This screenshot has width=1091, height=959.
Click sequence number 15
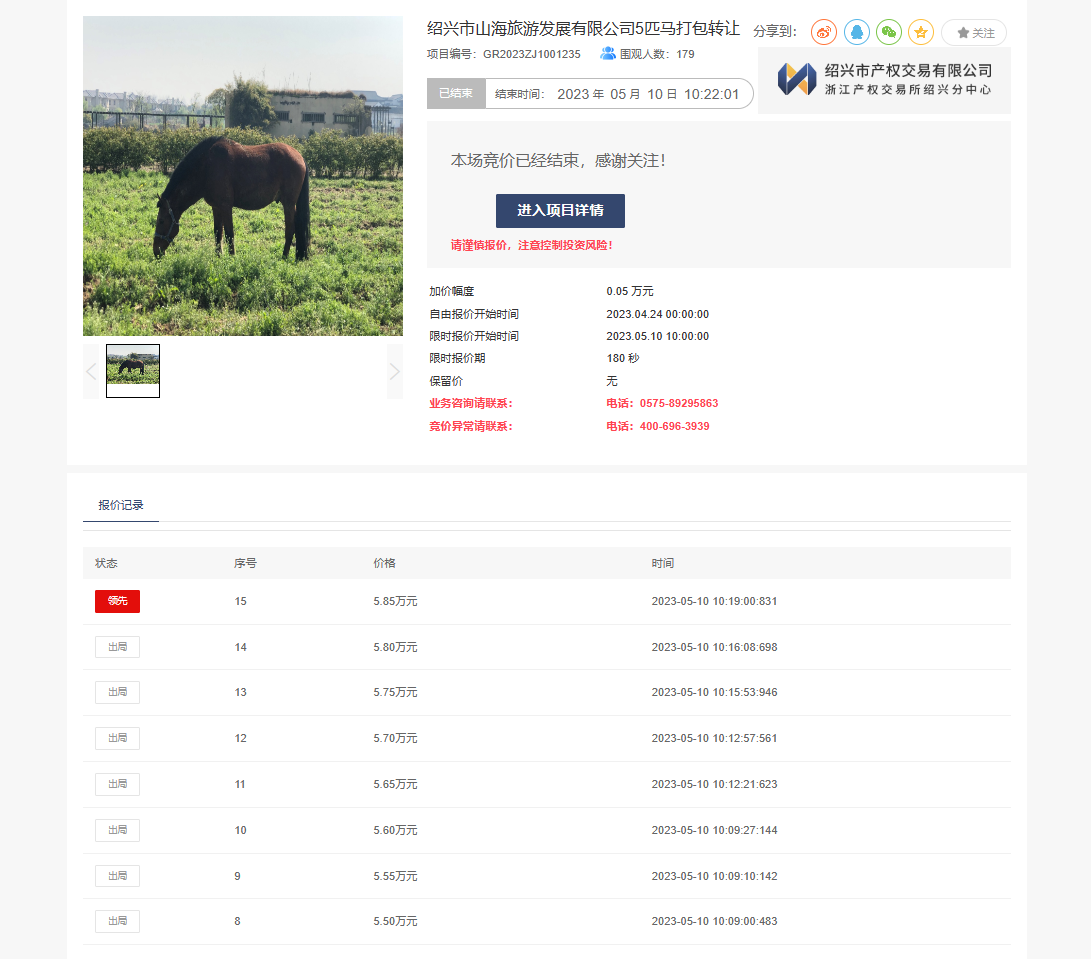pos(241,601)
